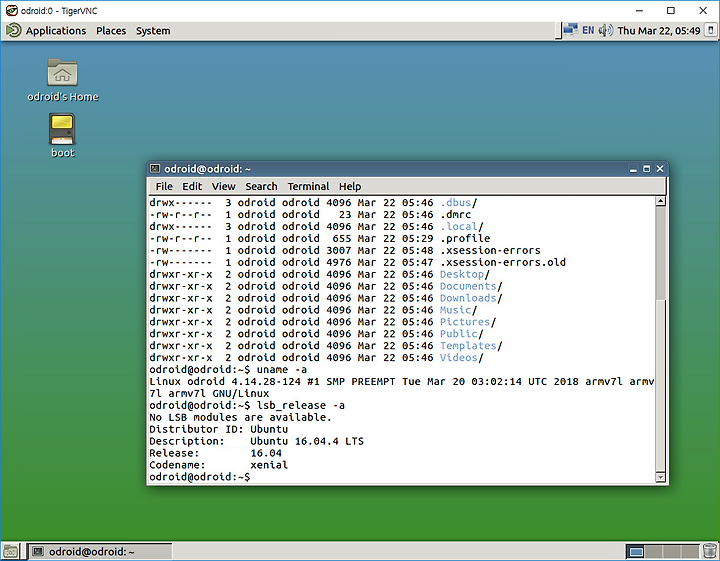
Task: Click the Public/ directory entry
Action: click(x=461, y=334)
